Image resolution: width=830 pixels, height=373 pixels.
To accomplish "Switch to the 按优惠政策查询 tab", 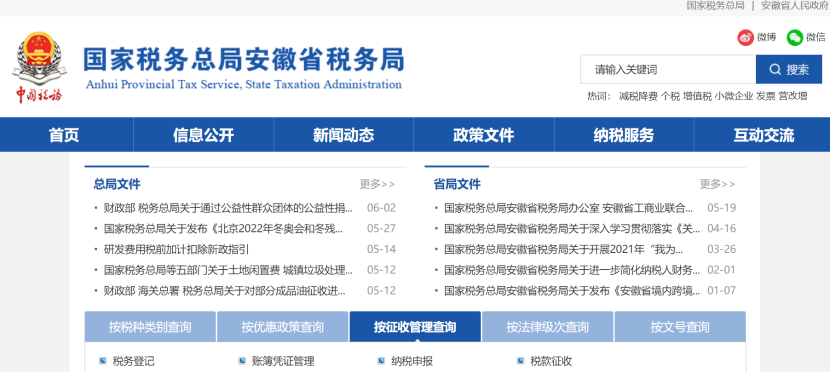I will pos(283,326).
